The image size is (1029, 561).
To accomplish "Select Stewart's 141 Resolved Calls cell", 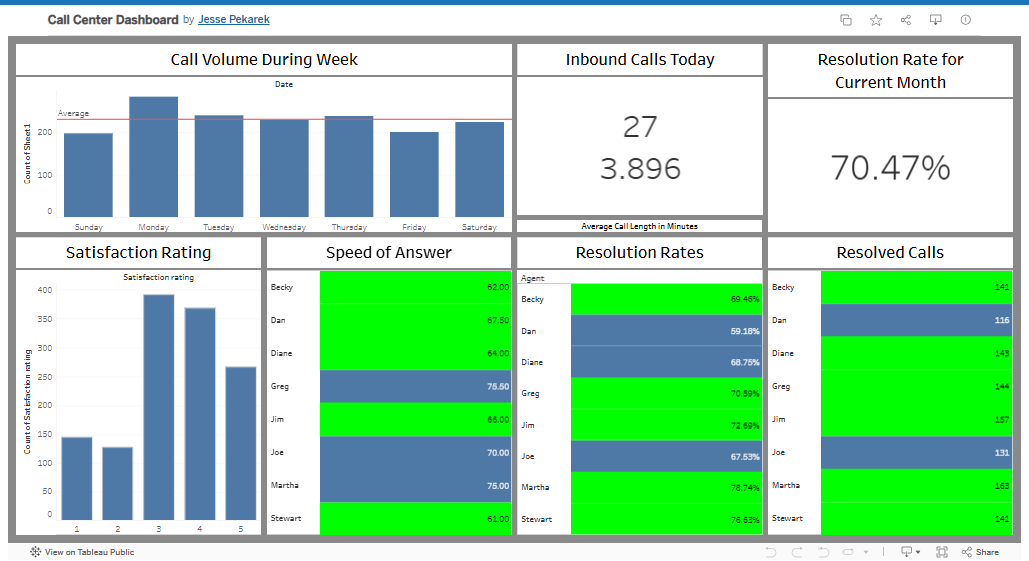I will point(917,519).
